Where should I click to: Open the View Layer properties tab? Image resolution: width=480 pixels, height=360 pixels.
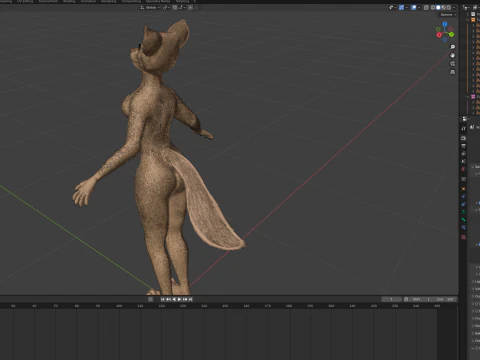tap(463, 154)
